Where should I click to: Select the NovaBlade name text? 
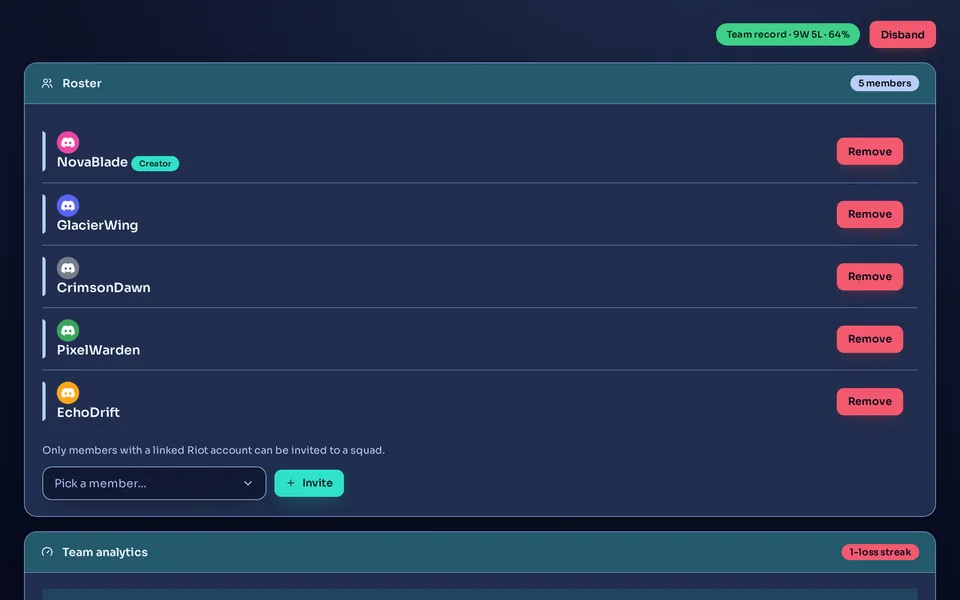pos(92,162)
